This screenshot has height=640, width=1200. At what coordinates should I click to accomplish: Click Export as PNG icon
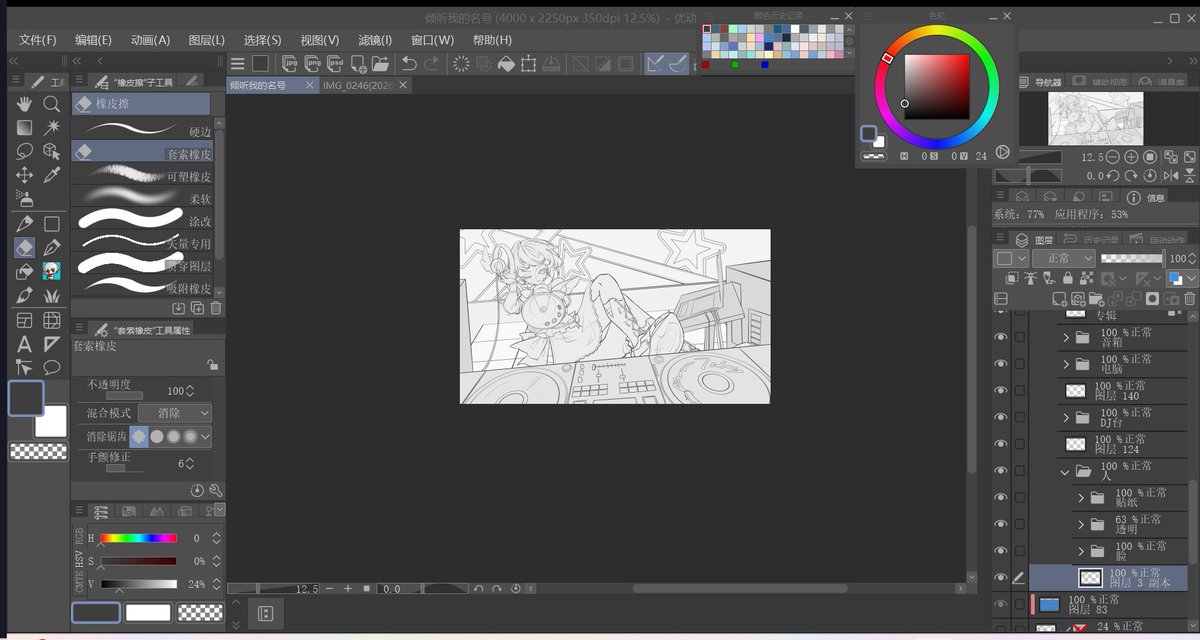tap(313, 63)
